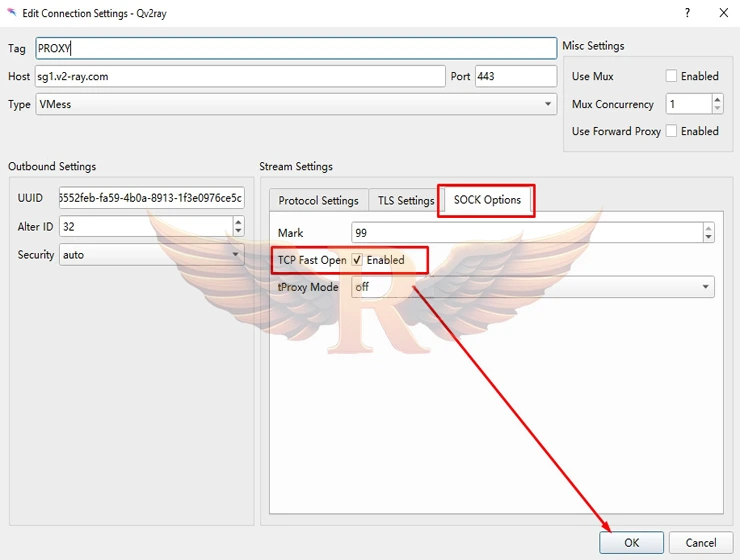
Task: Select the SOCK Options tab
Action: pos(487,200)
